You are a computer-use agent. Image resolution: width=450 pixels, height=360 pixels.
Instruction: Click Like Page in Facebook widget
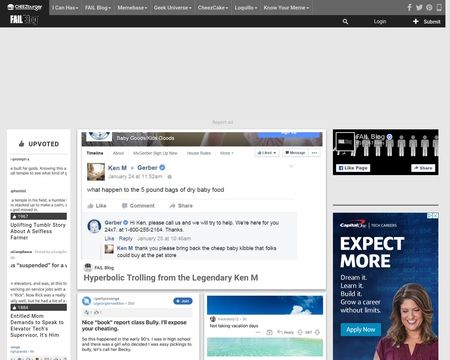pyautogui.click(x=353, y=168)
